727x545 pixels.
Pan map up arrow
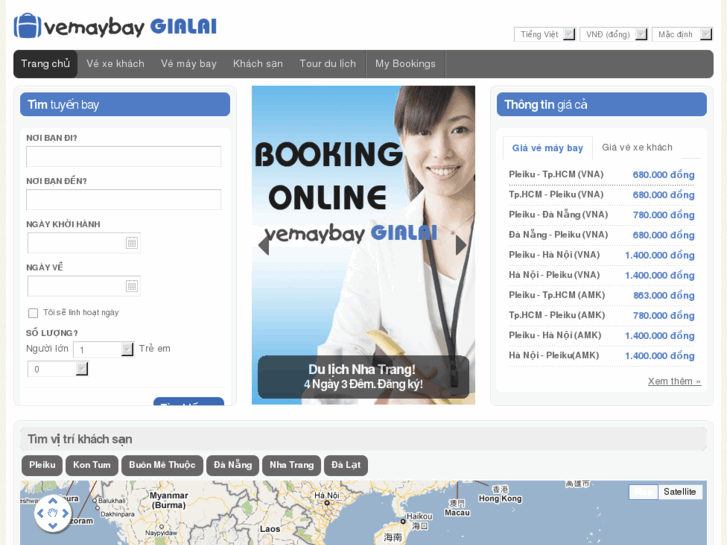pos(52,501)
